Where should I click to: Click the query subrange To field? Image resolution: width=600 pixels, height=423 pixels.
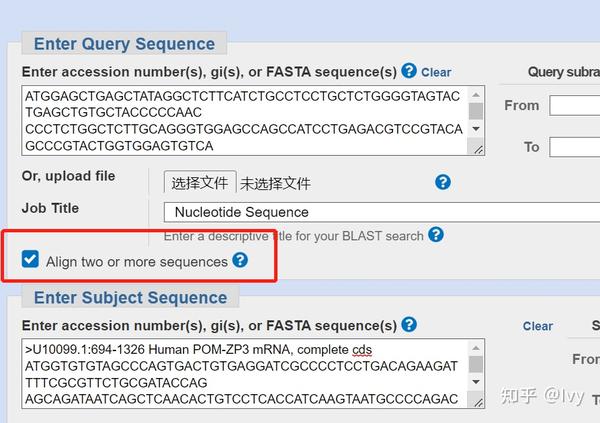pyautogui.click(x=574, y=147)
